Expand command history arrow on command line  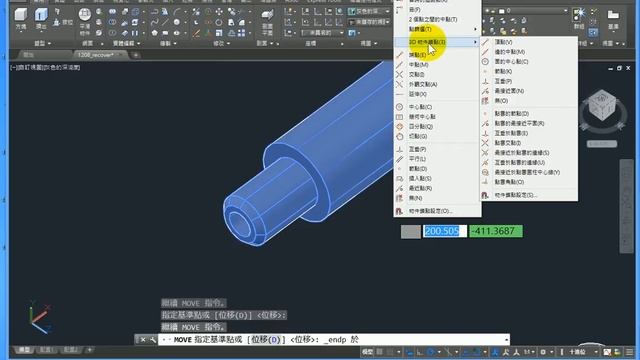click(506, 340)
